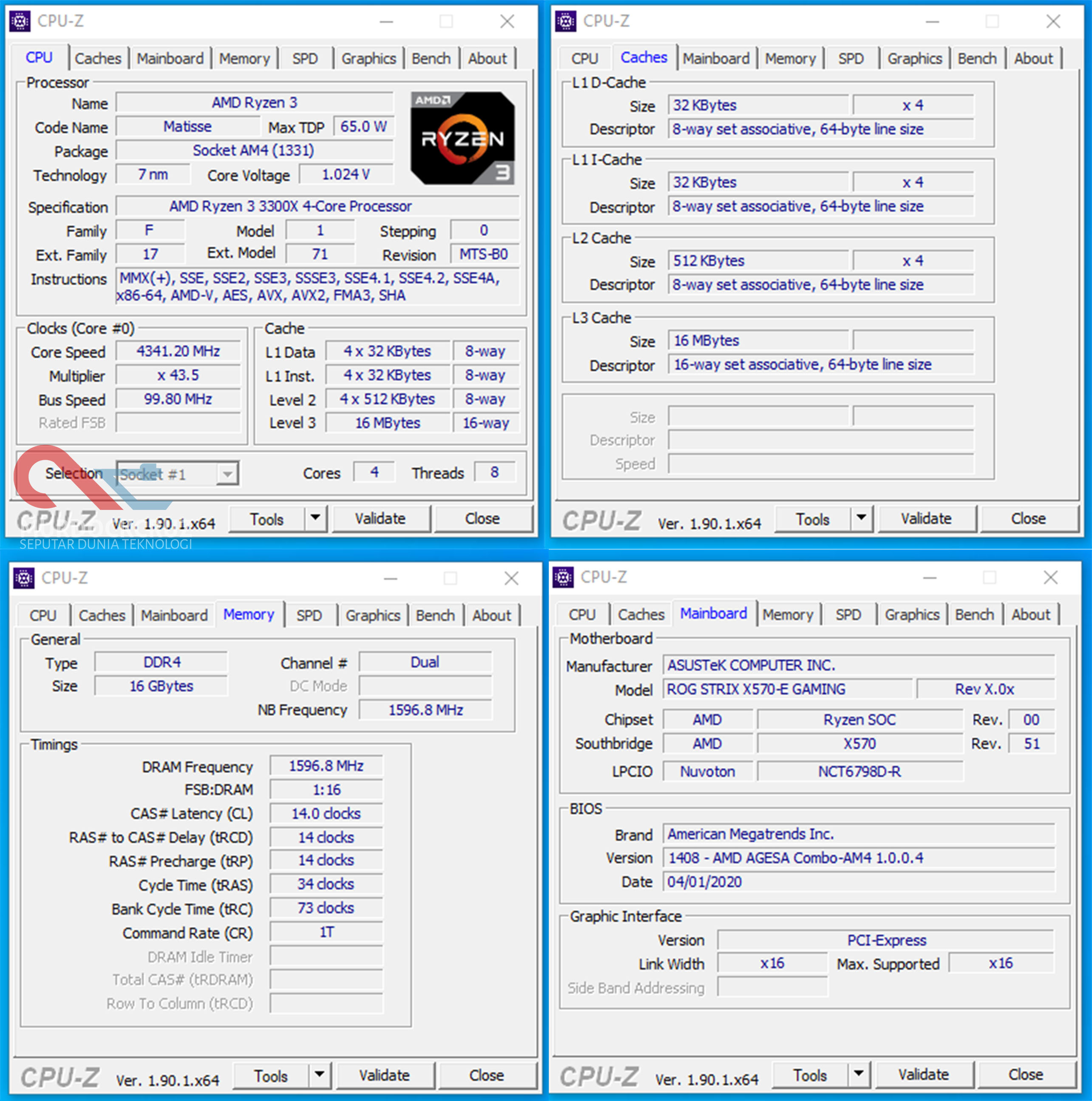Click CAS# Latency value 14.0 clocks
This screenshot has width=1092, height=1101.
(x=326, y=814)
